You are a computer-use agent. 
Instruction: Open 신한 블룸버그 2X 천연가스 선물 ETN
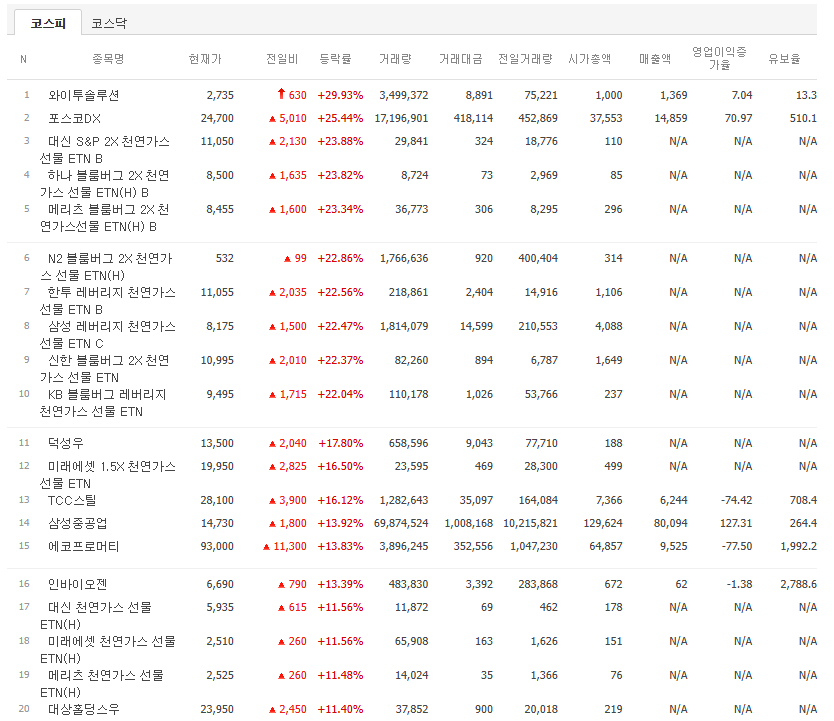tap(105, 369)
